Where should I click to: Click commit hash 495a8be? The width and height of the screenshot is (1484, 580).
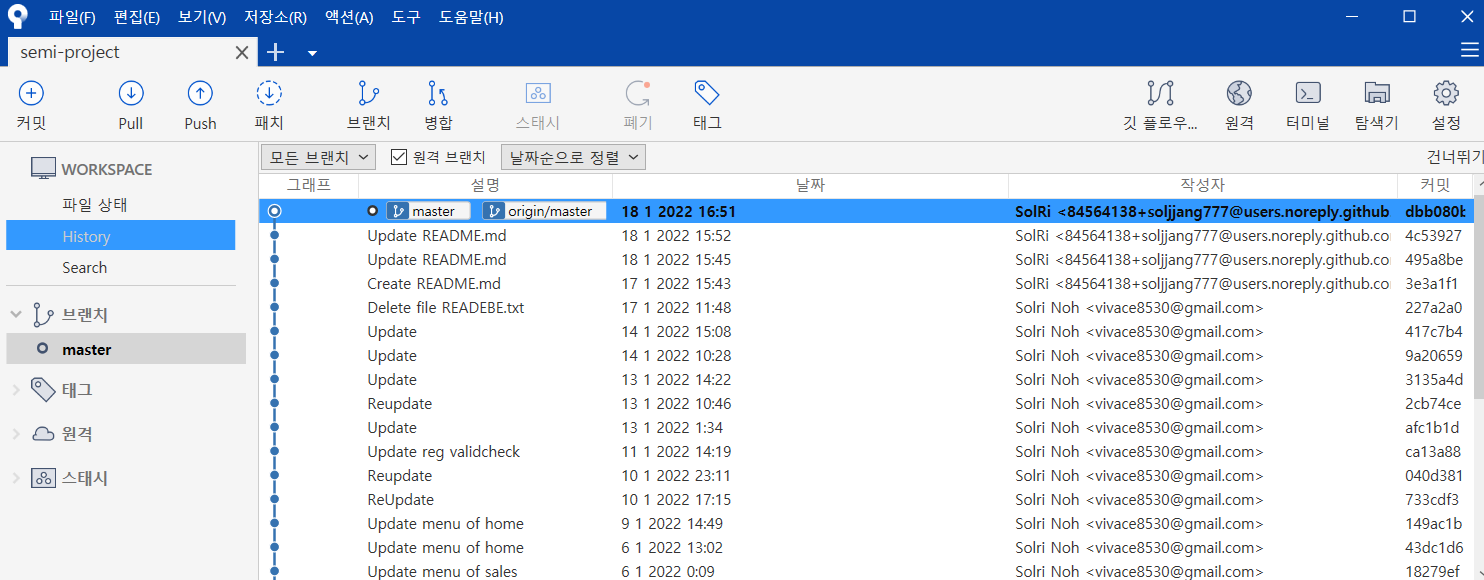[1433, 260]
